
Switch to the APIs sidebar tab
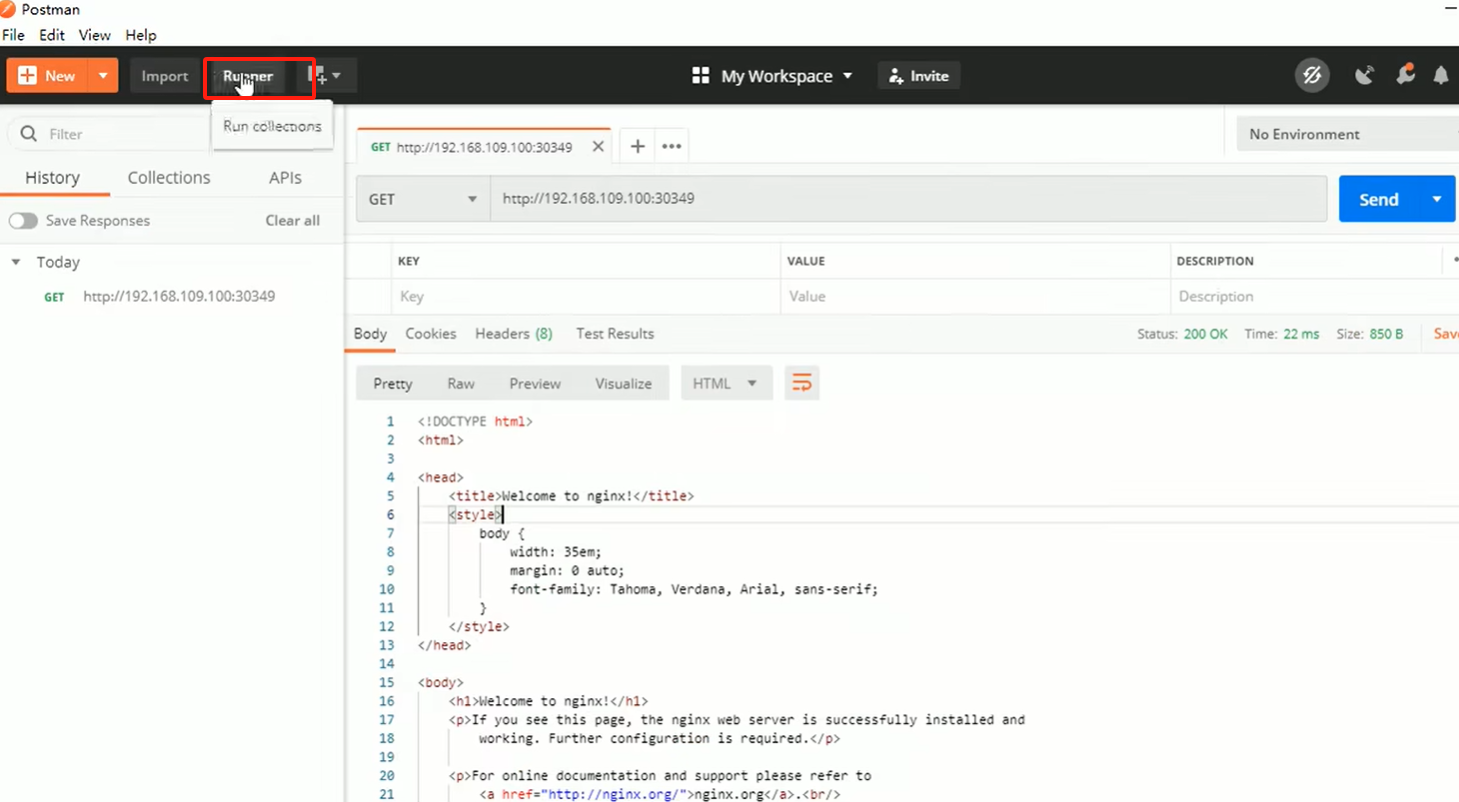pyautogui.click(x=285, y=178)
